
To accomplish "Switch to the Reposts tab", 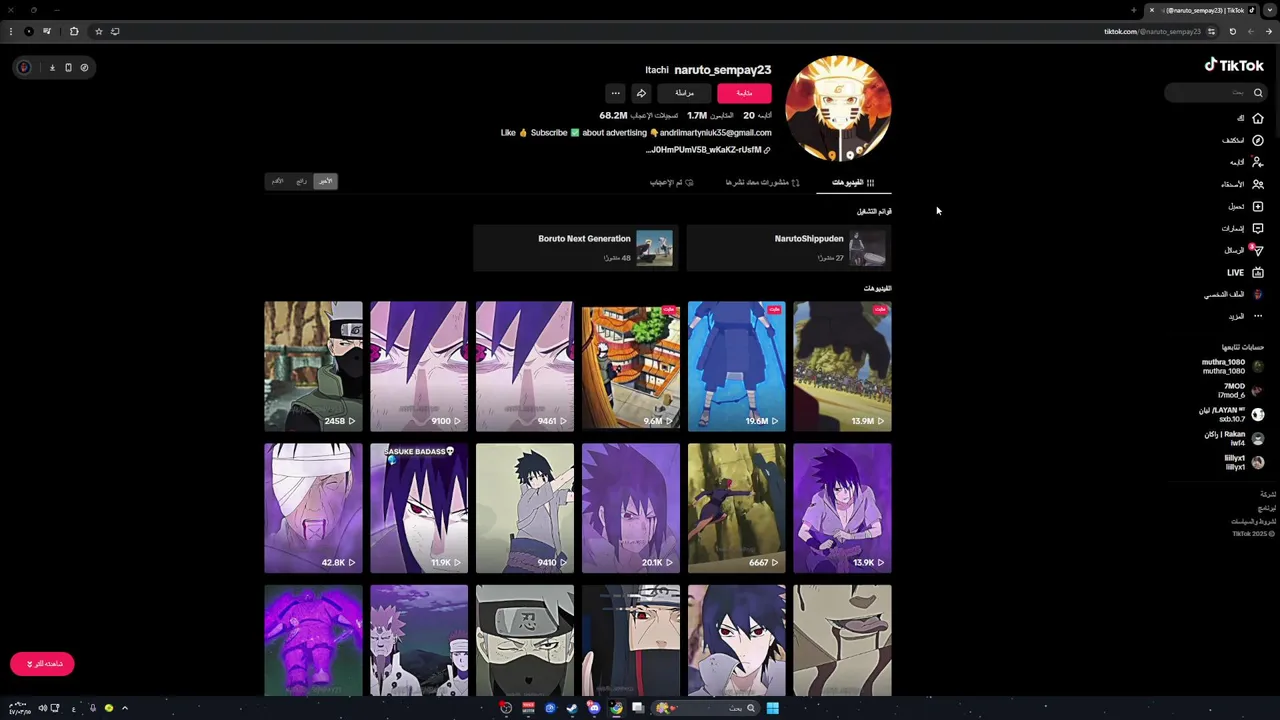I will [x=763, y=182].
